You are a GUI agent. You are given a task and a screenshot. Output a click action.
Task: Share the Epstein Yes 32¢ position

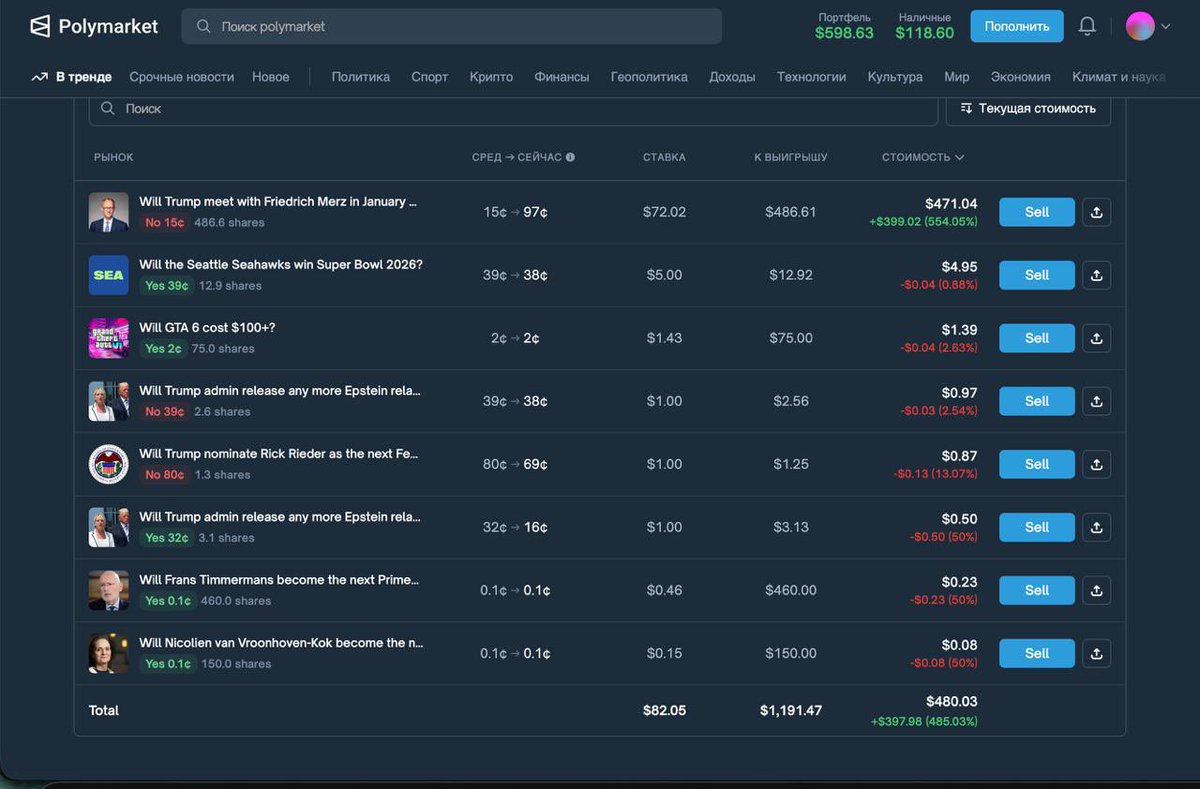coord(1096,527)
